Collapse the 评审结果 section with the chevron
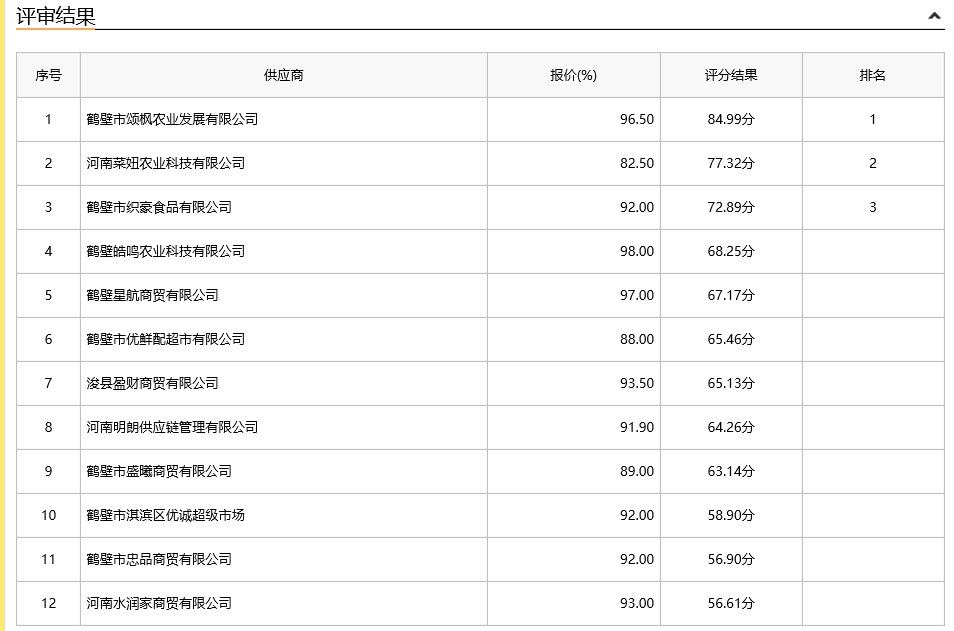 click(x=934, y=16)
